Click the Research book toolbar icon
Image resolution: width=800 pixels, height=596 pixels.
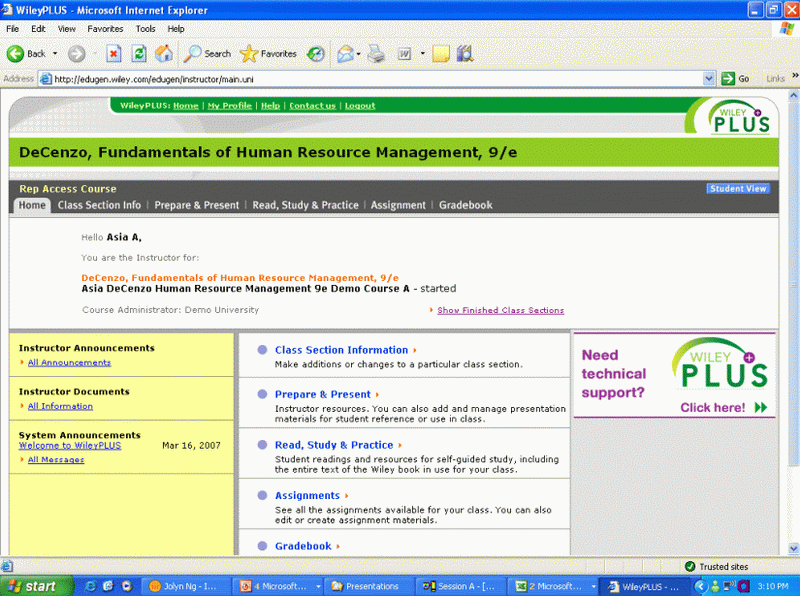(x=465, y=54)
